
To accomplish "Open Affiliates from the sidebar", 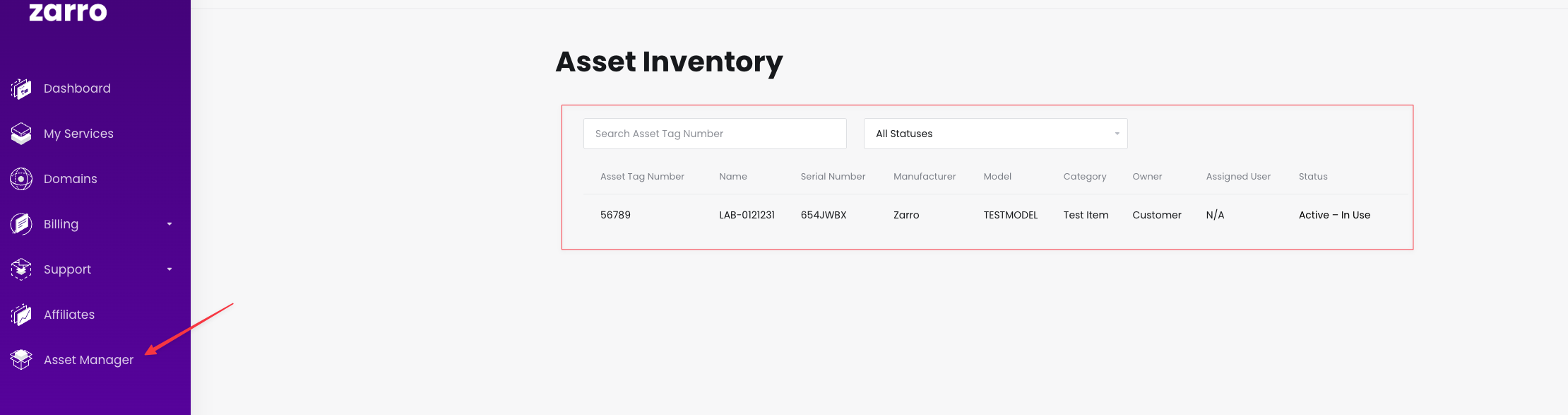I will click(69, 315).
